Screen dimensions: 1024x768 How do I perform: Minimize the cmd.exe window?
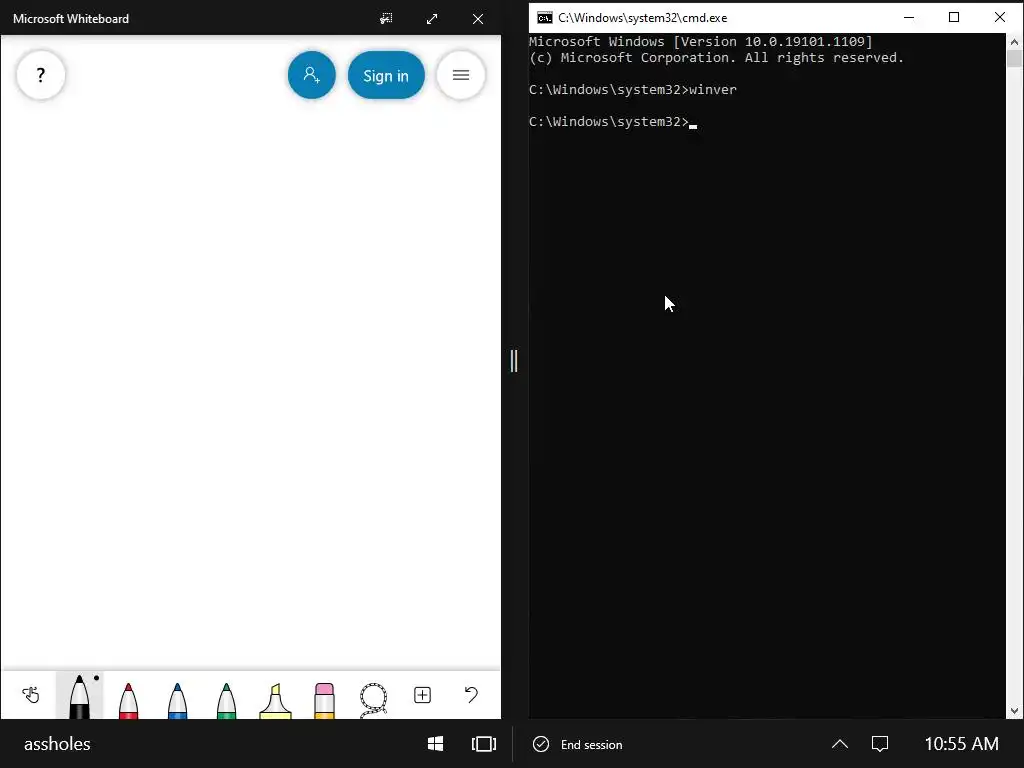908,18
